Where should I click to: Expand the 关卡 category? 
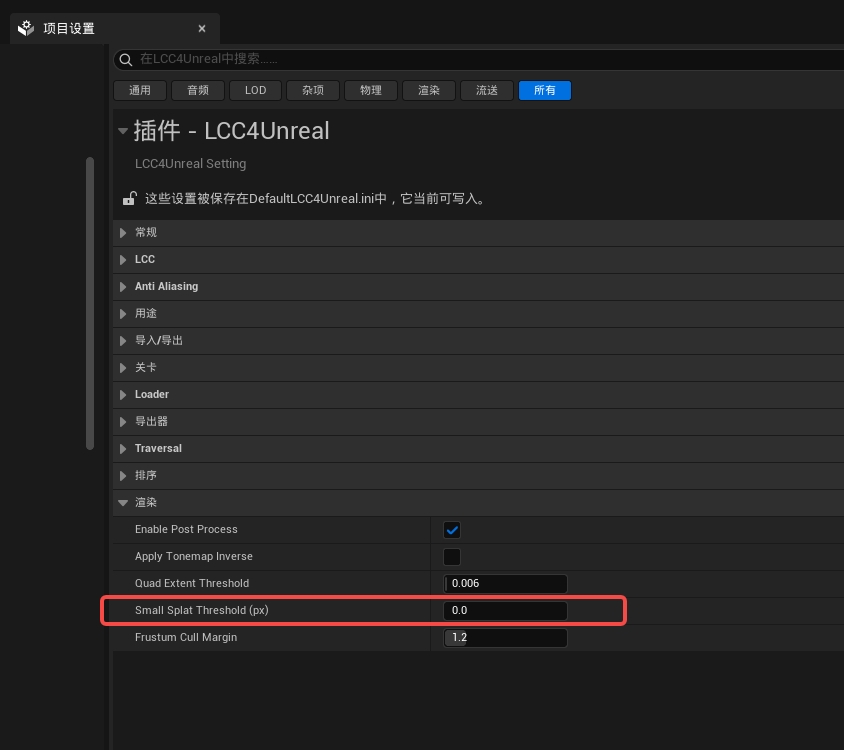(123, 367)
